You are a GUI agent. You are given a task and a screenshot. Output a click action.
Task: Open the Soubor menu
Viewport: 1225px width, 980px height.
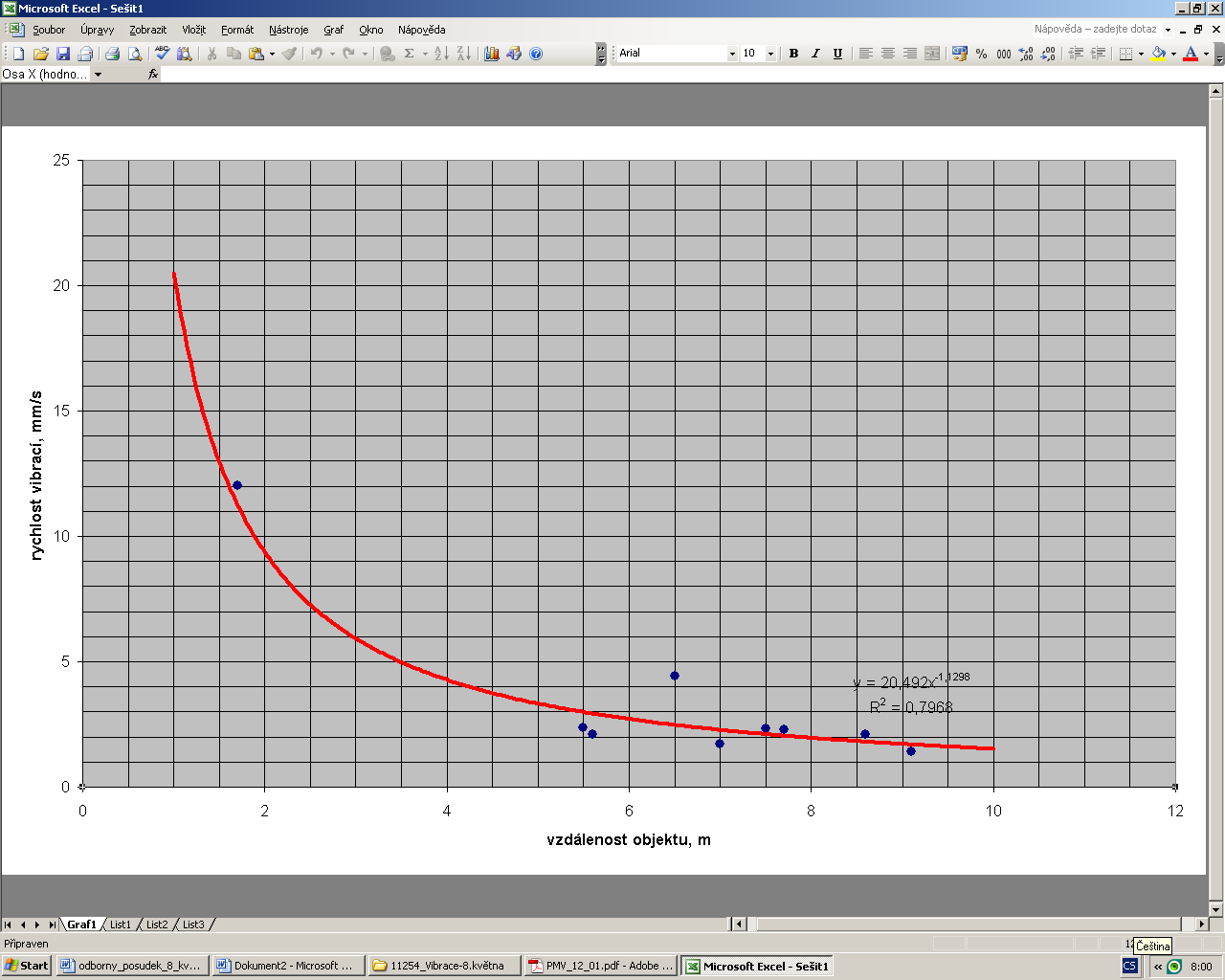click(x=49, y=30)
